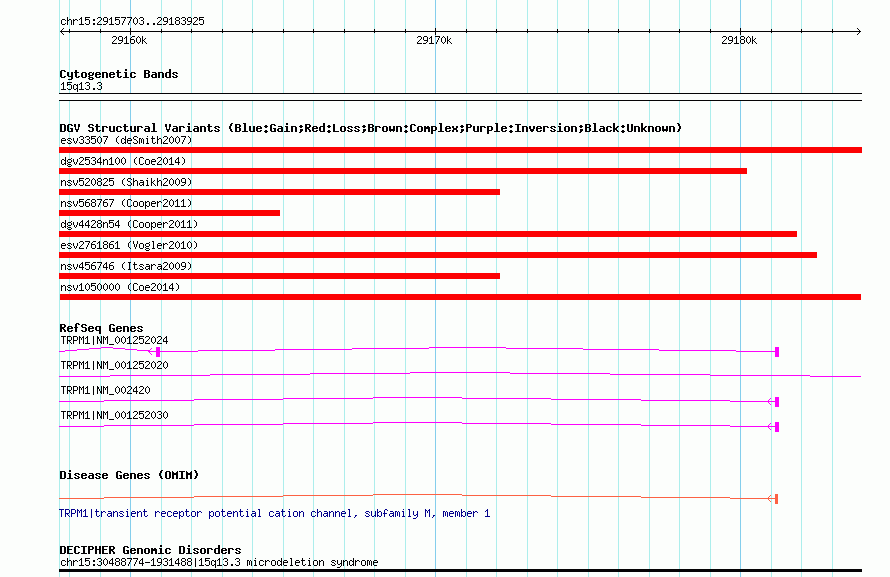Screen dimensions: 890x577
Task: Click the nsv520825 (Shaikh2009) red bar
Action: click(279, 192)
